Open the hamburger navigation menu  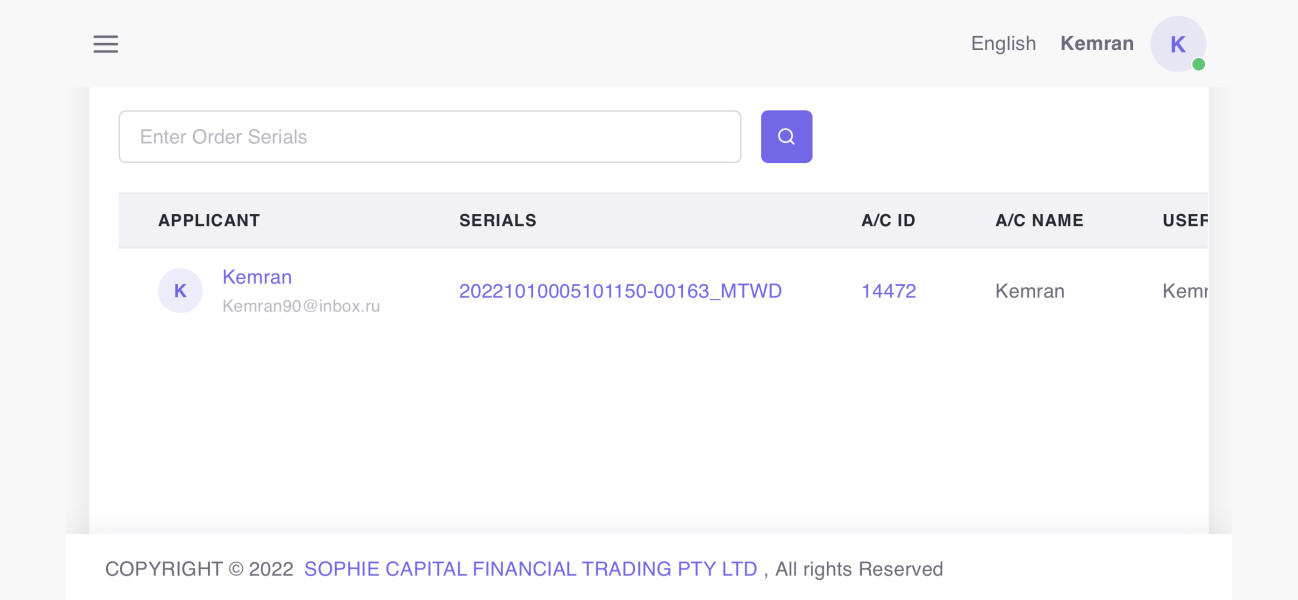[106, 44]
